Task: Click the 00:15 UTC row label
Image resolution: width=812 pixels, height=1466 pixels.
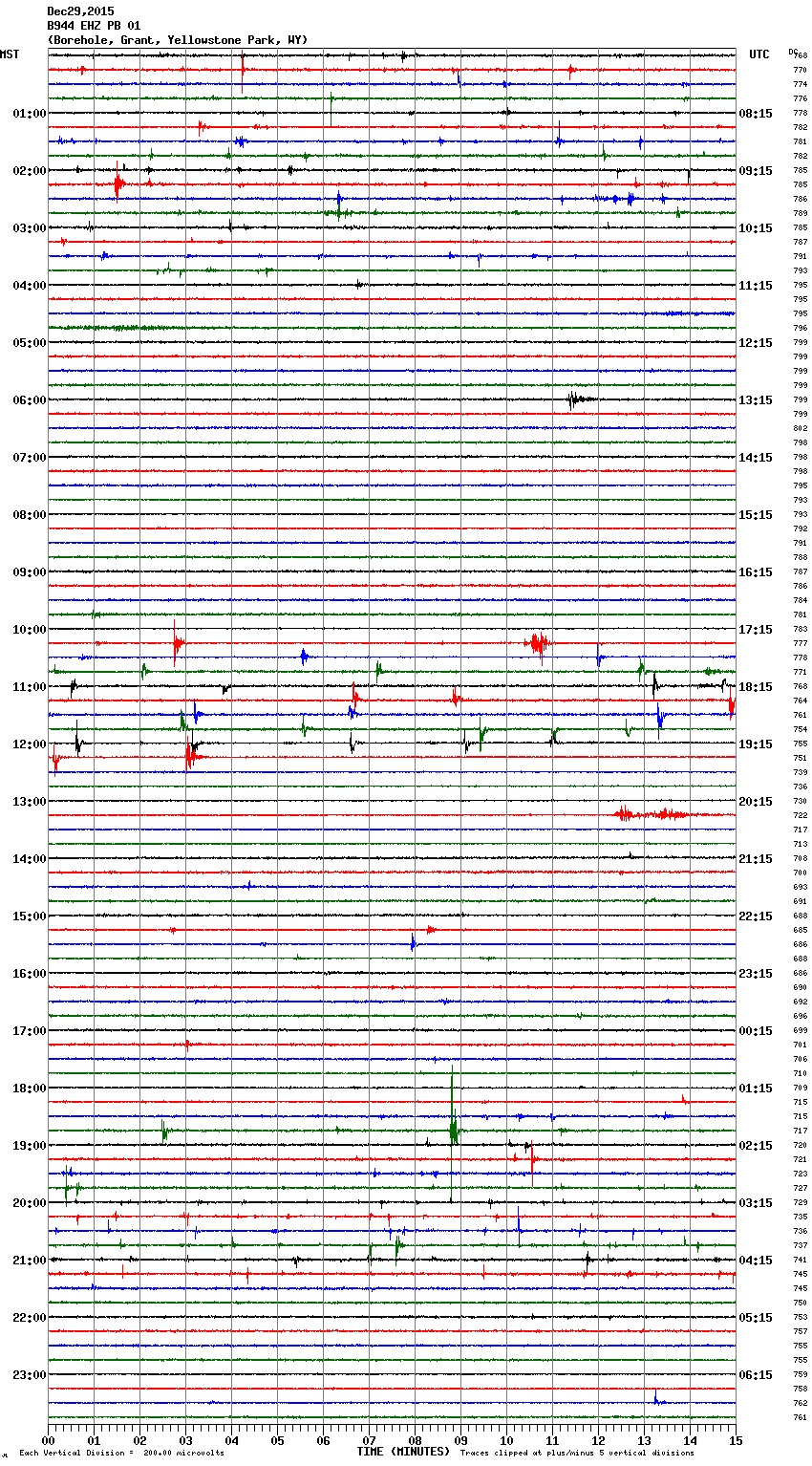Action: [756, 1031]
